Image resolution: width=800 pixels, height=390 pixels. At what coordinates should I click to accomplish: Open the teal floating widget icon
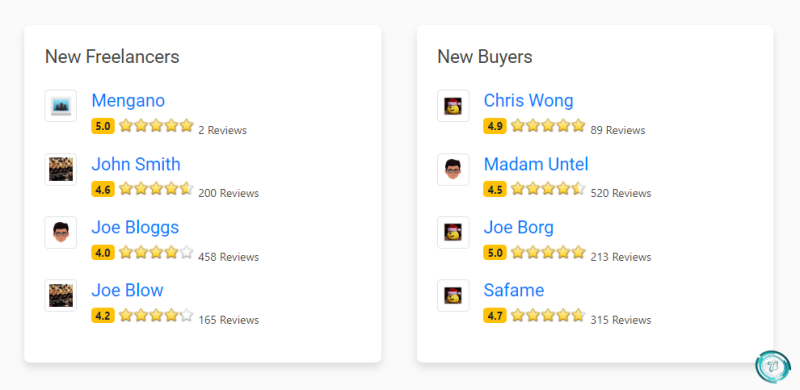[773, 367]
